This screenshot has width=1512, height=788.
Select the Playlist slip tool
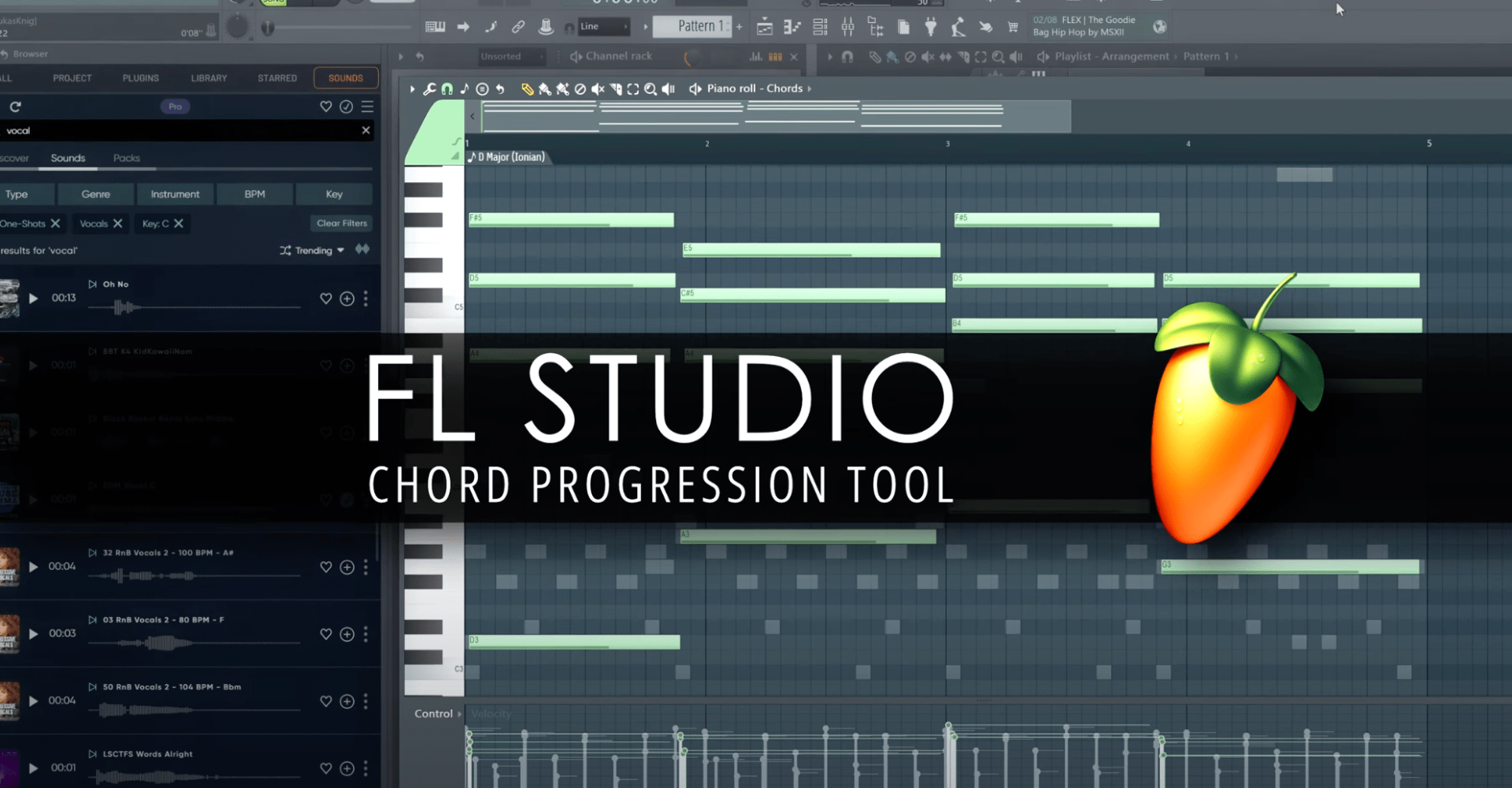pyautogui.click(x=945, y=57)
